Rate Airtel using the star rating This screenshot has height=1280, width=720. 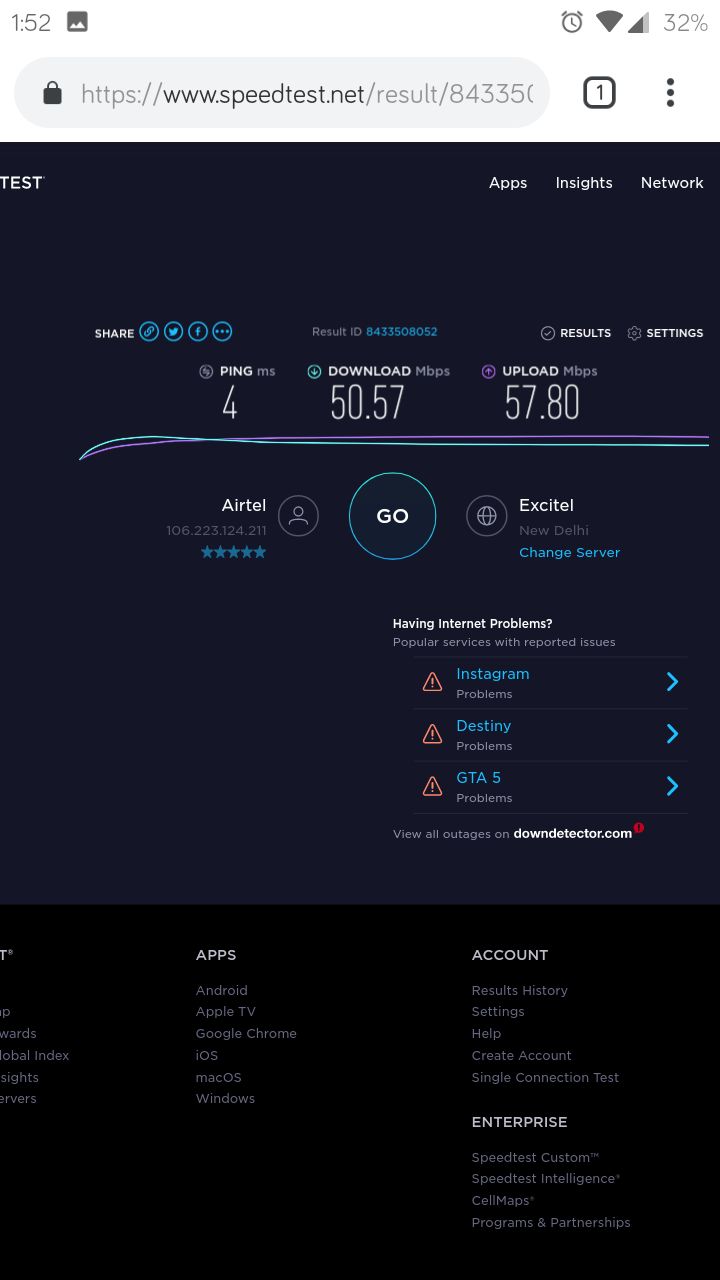point(234,552)
